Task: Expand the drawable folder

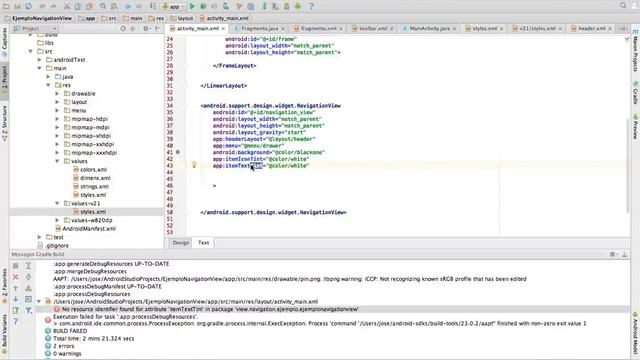Action: [57, 93]
